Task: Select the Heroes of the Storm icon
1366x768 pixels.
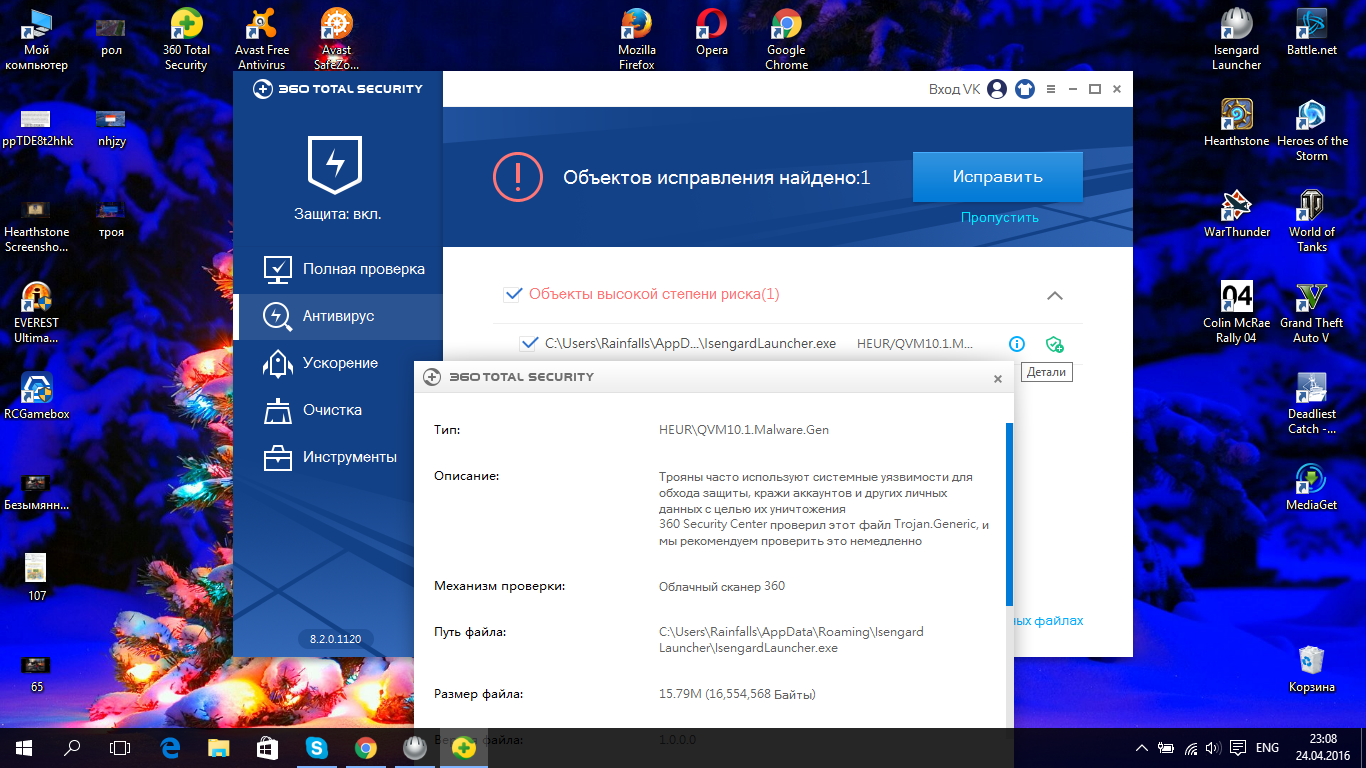Action: [1311, 131]
